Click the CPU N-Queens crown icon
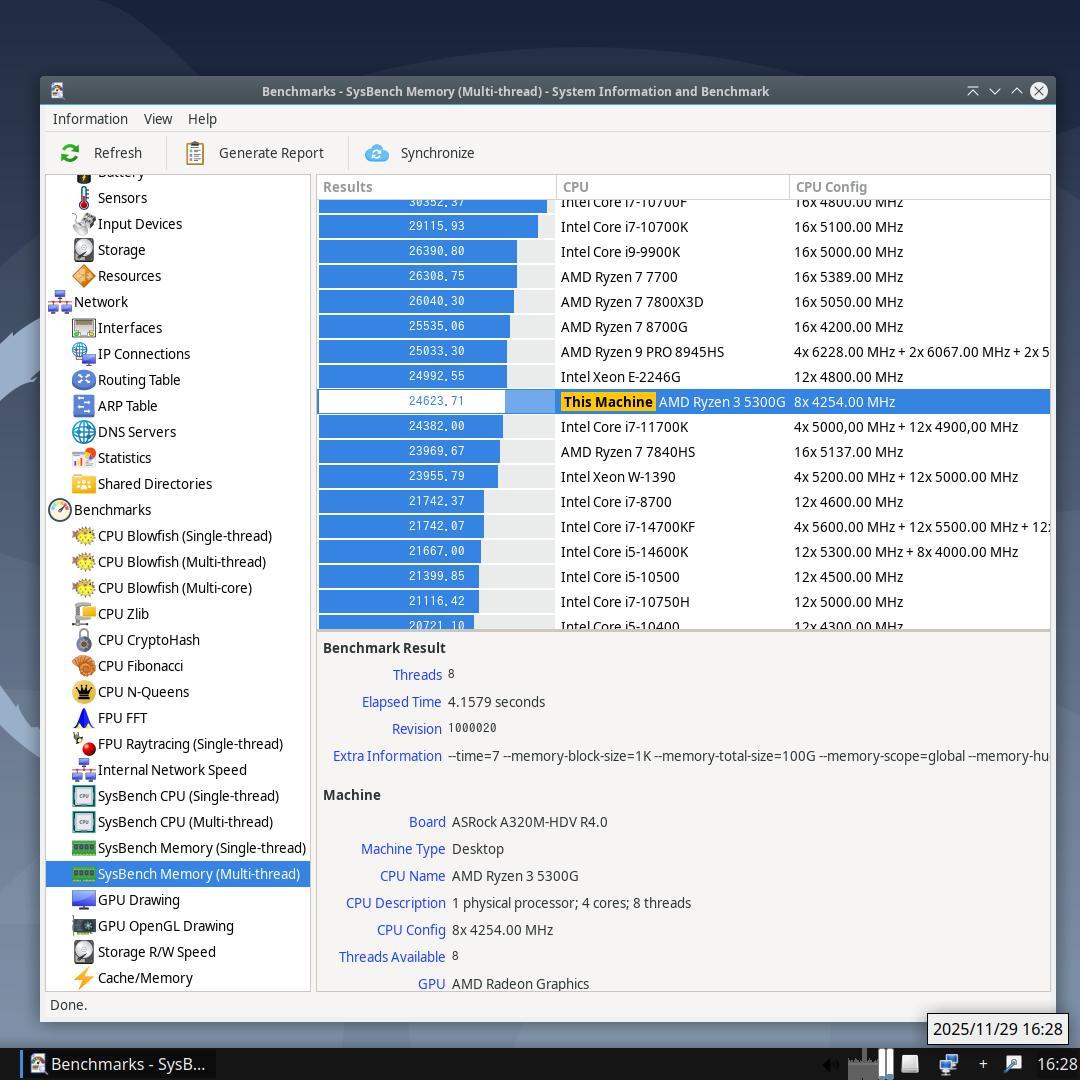1080x1080 pixels. coord(84,692)
